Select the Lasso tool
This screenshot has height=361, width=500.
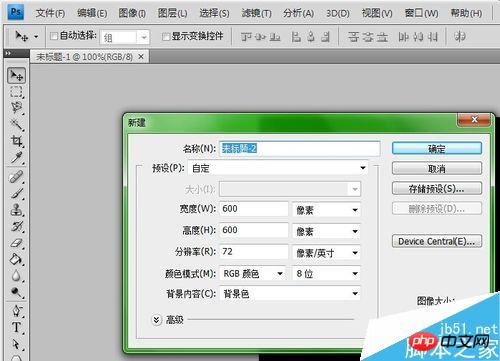coord(16,108)
